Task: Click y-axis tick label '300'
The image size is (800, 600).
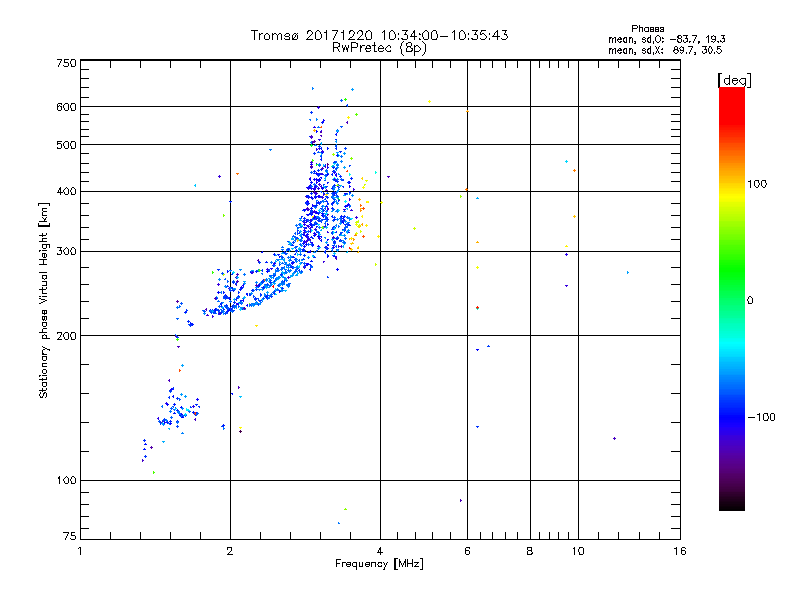Action: coord(66,251)
